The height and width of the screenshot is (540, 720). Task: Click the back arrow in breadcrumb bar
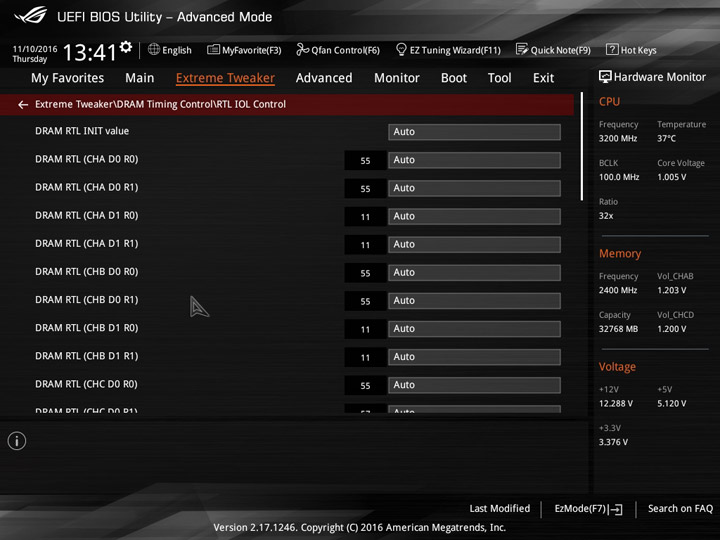[22, 105]
